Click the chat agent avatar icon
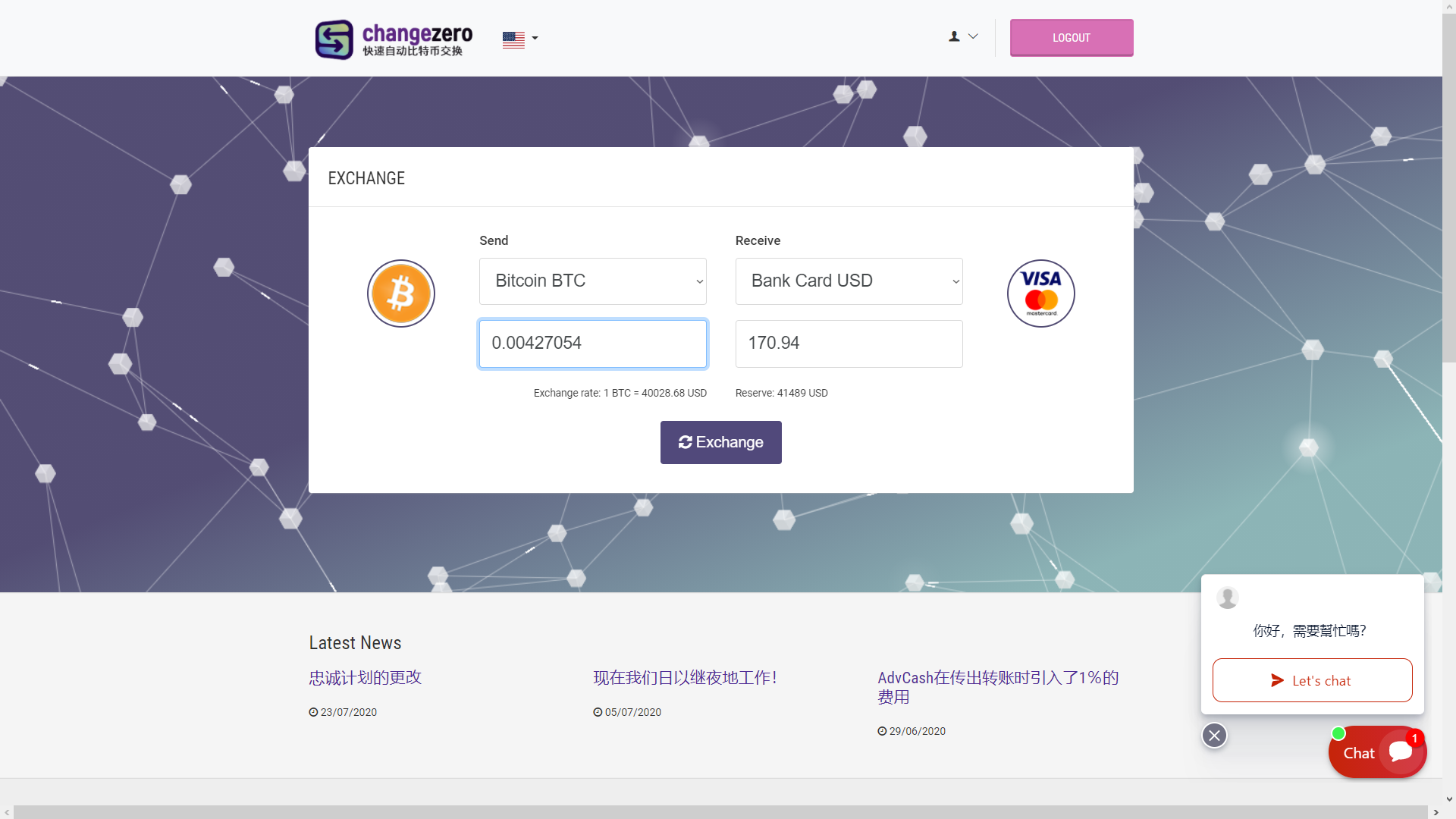1456x819 pixels. (x=1227, y=598)
